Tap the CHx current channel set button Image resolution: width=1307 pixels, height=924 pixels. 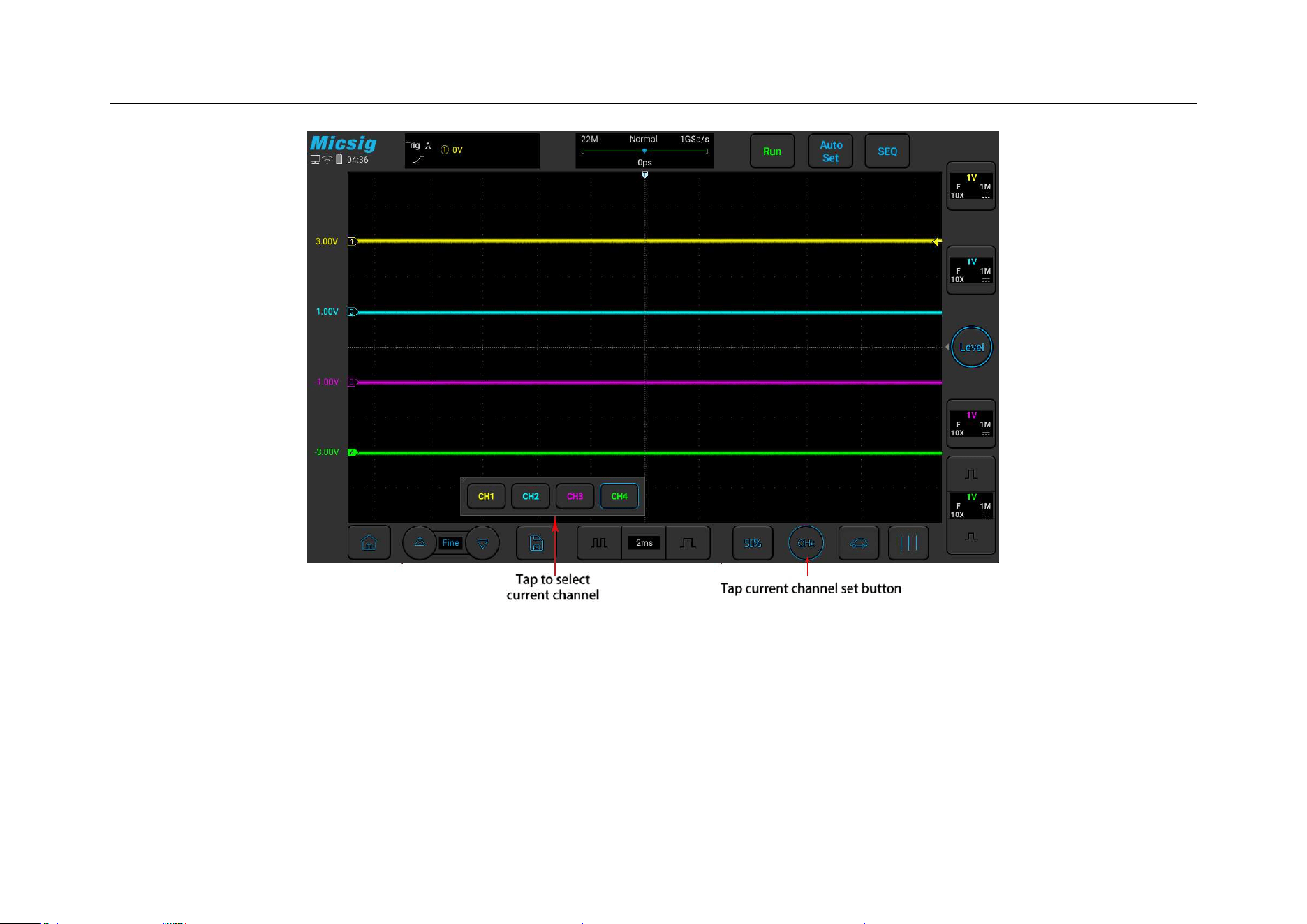click(806, 543)
